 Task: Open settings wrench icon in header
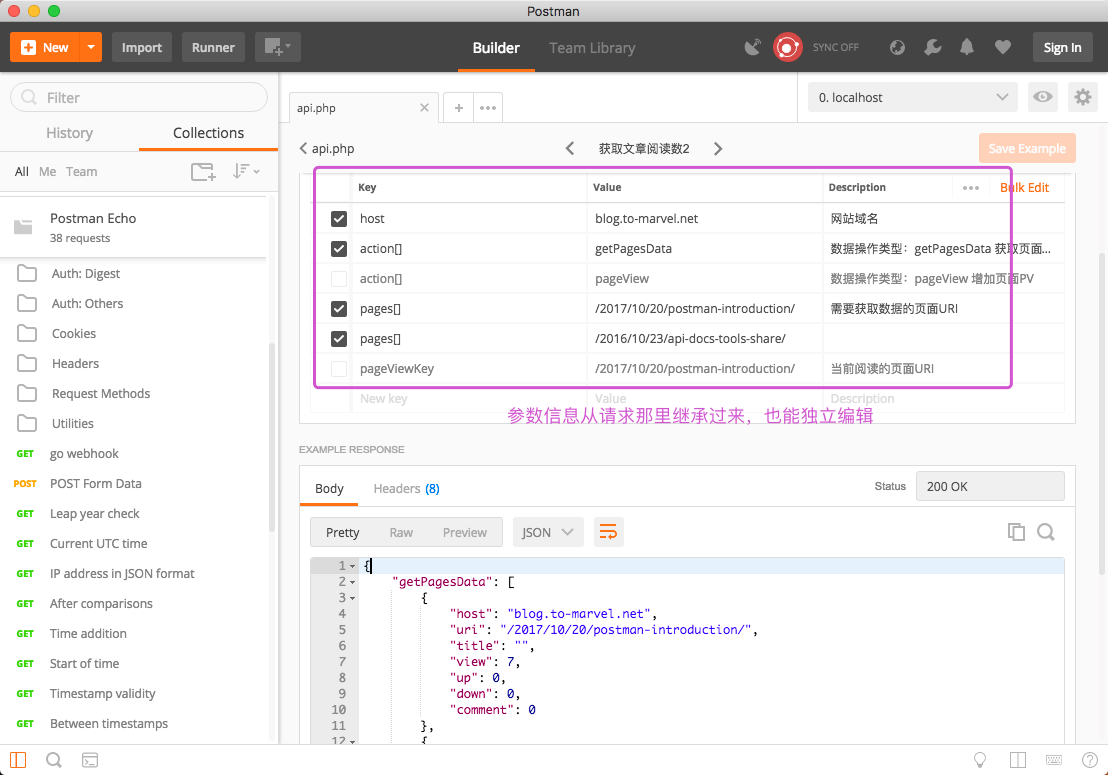[x=932, y=47]
